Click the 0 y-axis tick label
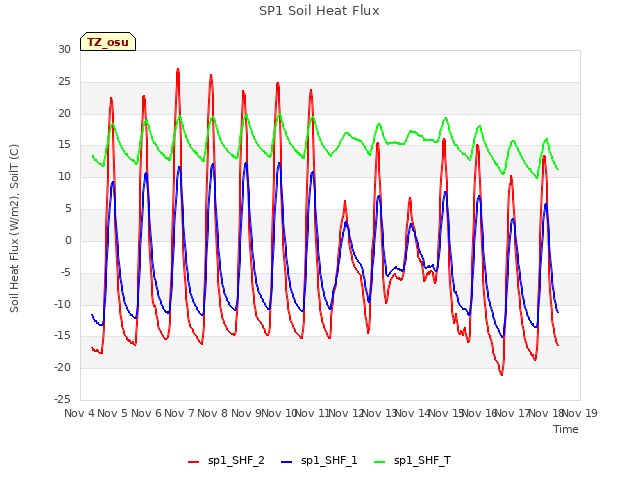Screen dimensions: 640x480 click(68, 240)
